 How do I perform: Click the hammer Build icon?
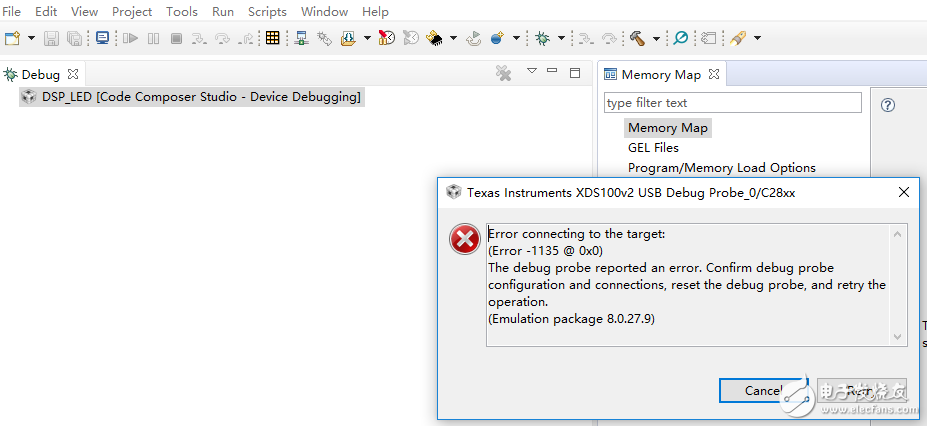tap(637, 38)
